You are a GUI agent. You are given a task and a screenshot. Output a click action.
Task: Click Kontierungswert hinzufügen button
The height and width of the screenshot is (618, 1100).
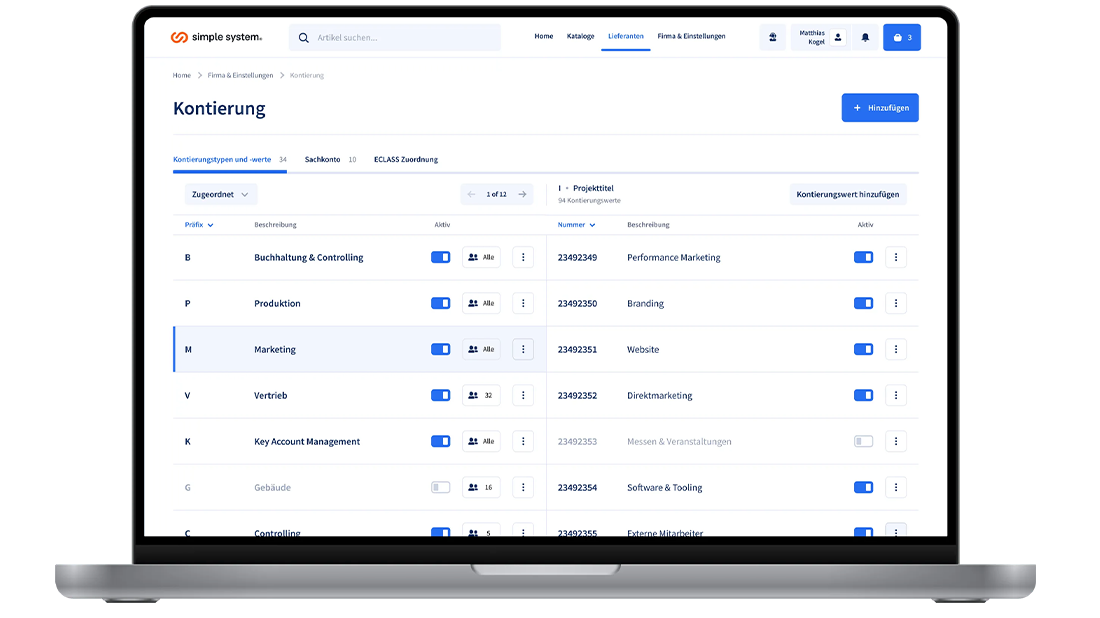point(847,194)
